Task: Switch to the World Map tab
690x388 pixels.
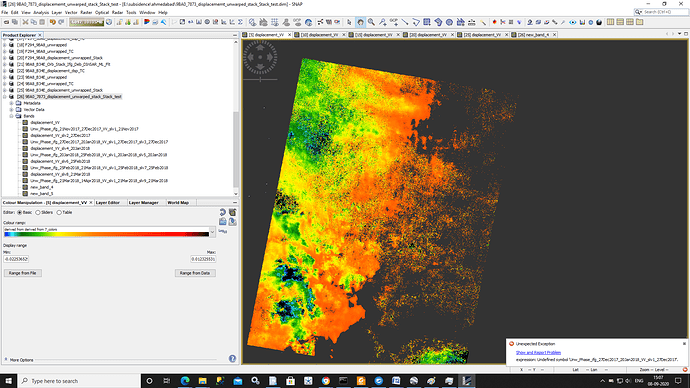Action: pyautogui.click(x=178, y=203)
